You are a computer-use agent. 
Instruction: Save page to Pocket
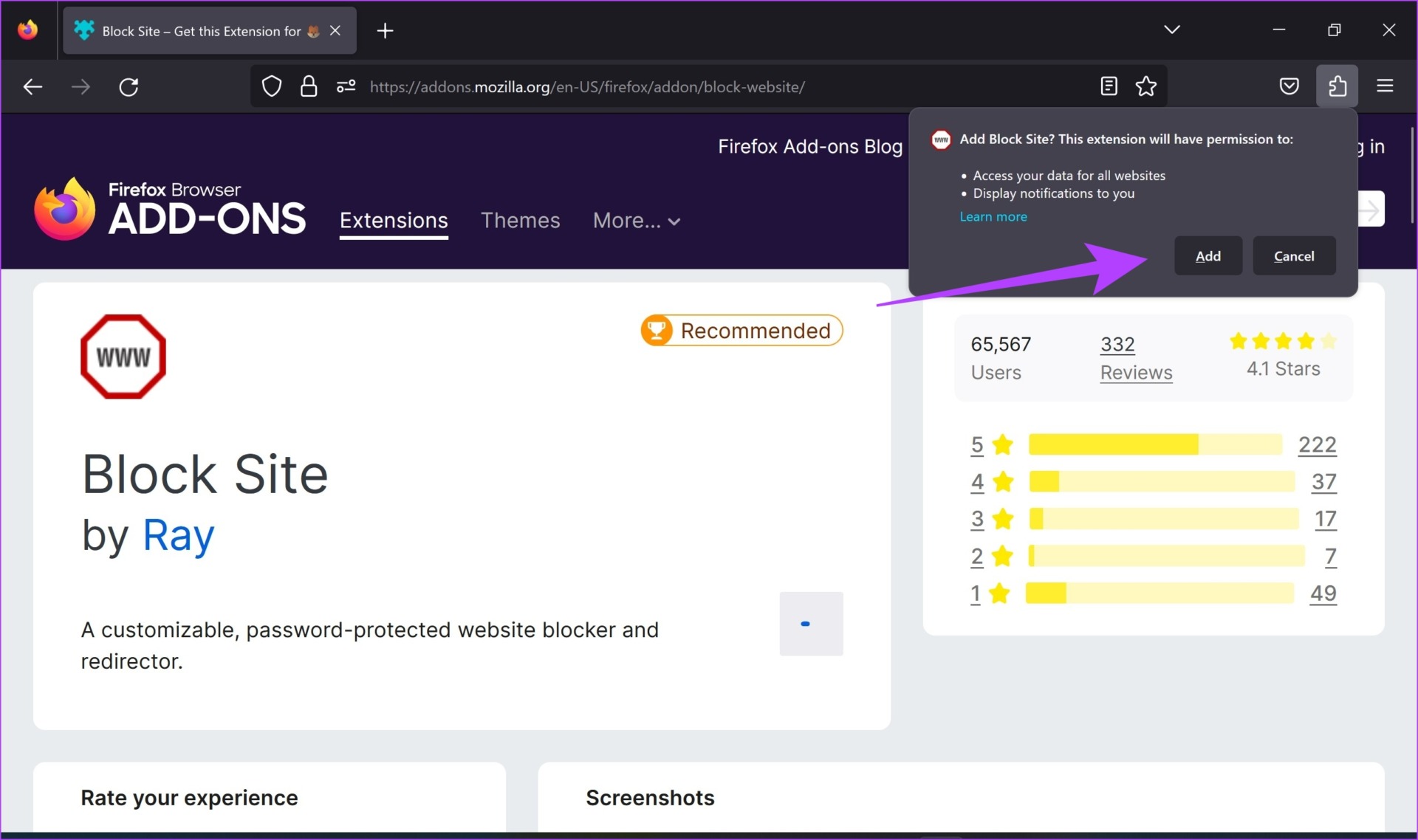(1289, 86)
